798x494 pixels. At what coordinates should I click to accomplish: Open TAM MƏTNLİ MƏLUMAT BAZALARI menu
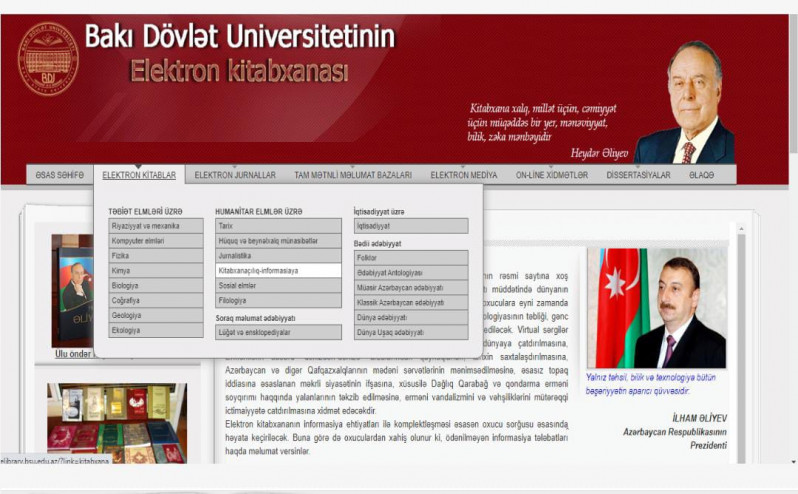pos(353,175)
